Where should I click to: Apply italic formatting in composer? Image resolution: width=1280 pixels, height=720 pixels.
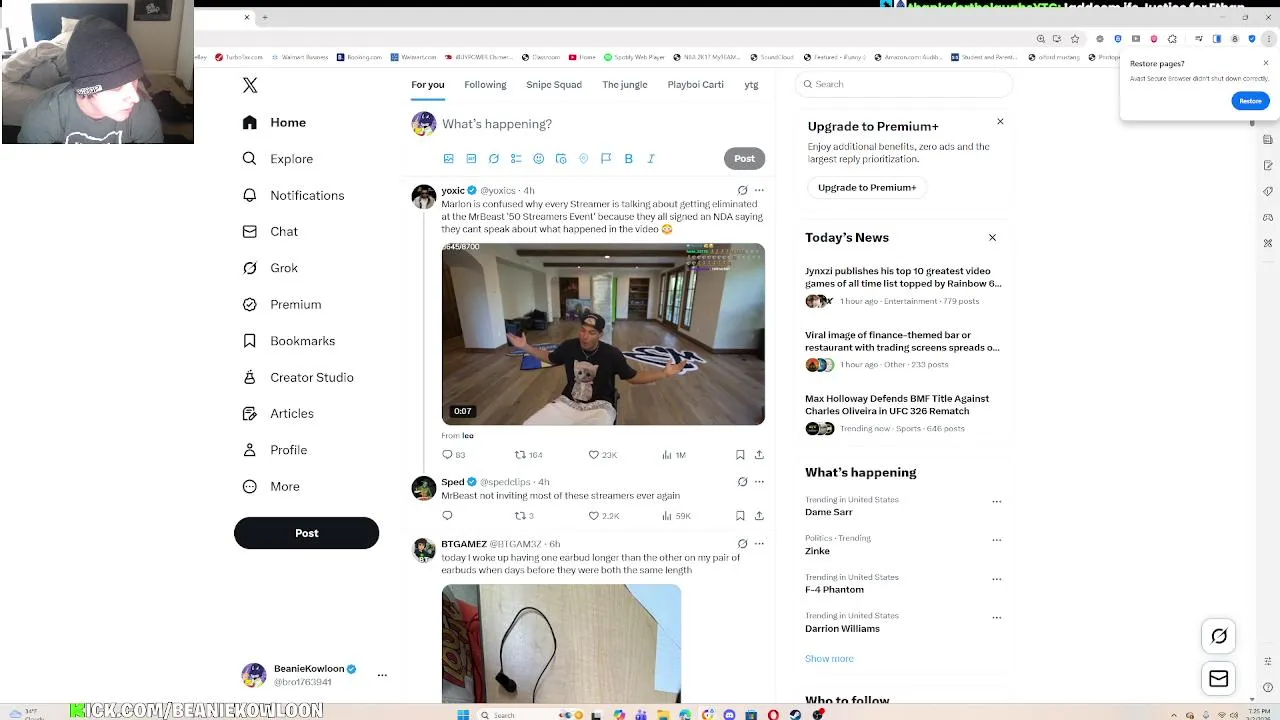click(651, 159)
